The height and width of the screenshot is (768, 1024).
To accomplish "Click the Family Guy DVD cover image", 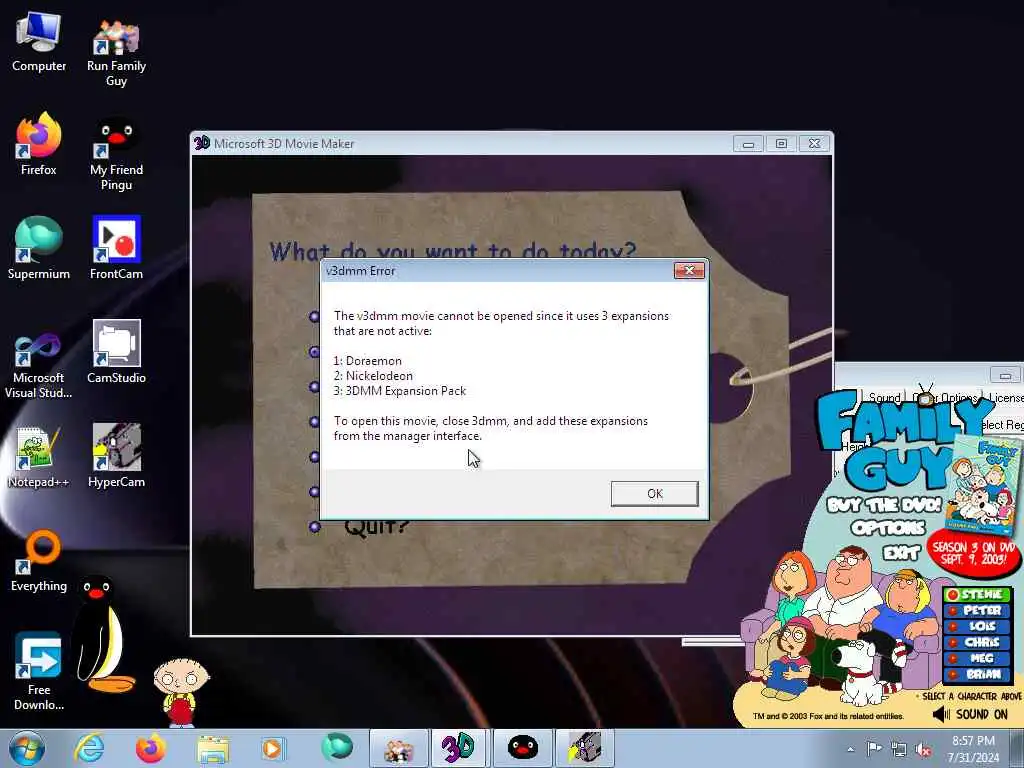I will tap(986, 487).
